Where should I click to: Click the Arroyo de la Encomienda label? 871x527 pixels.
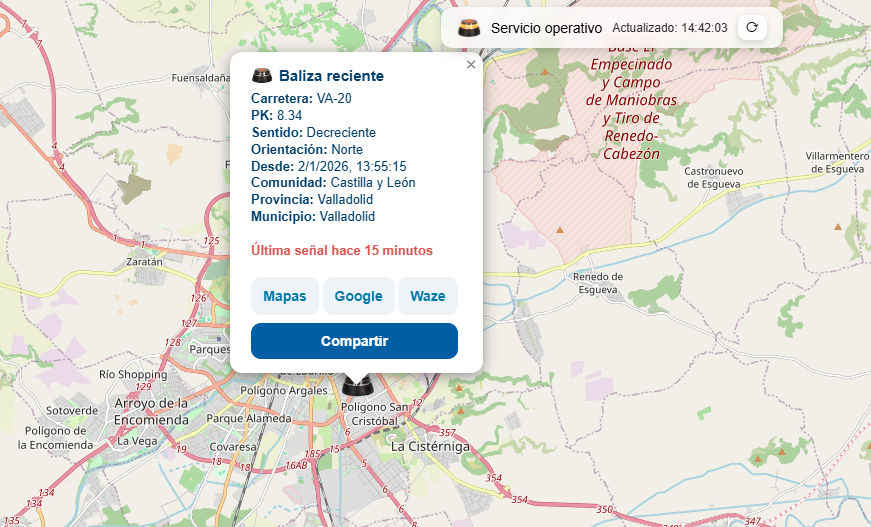151,411
